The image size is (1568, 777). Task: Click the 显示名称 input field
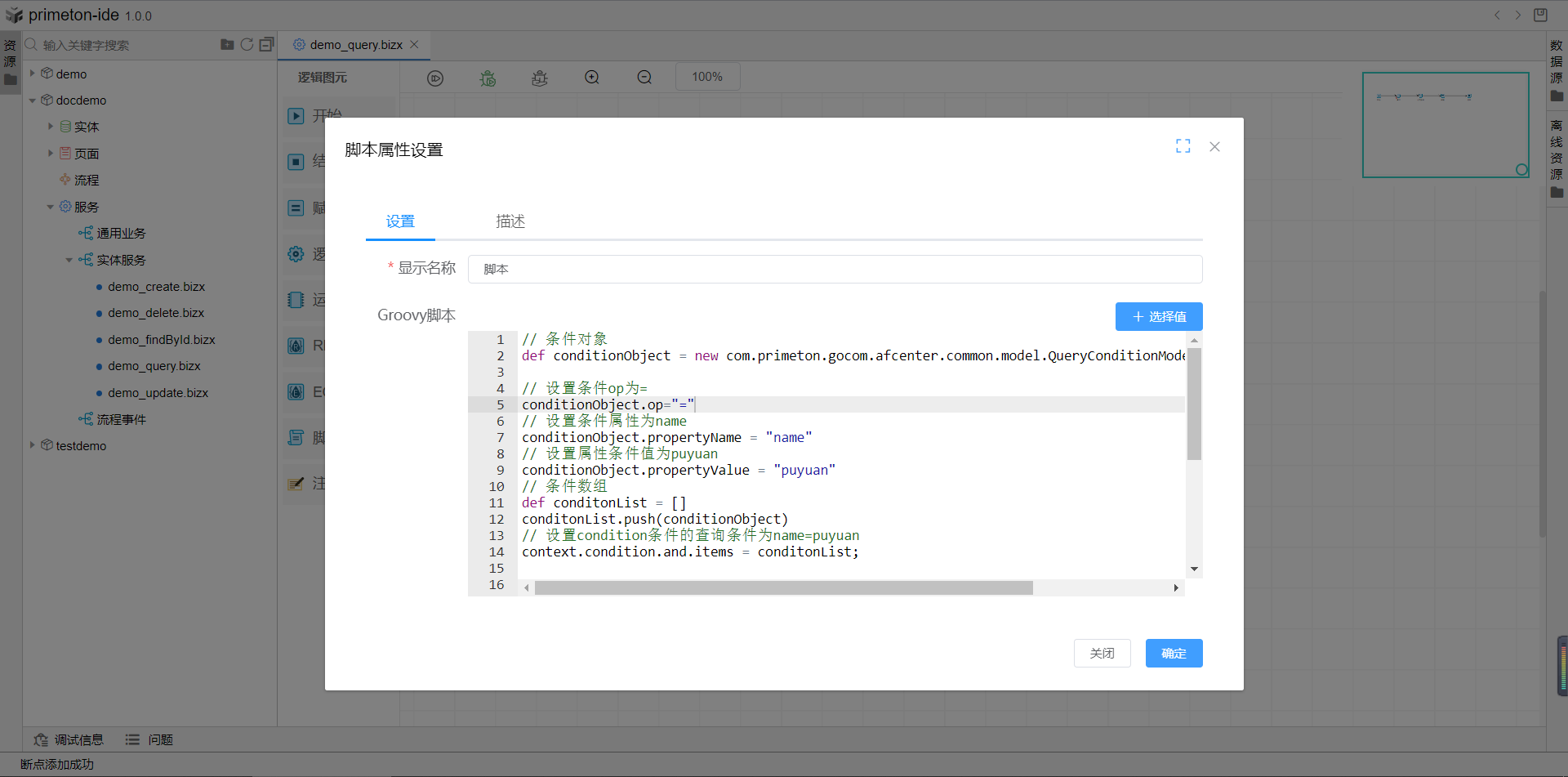[834, 269]
